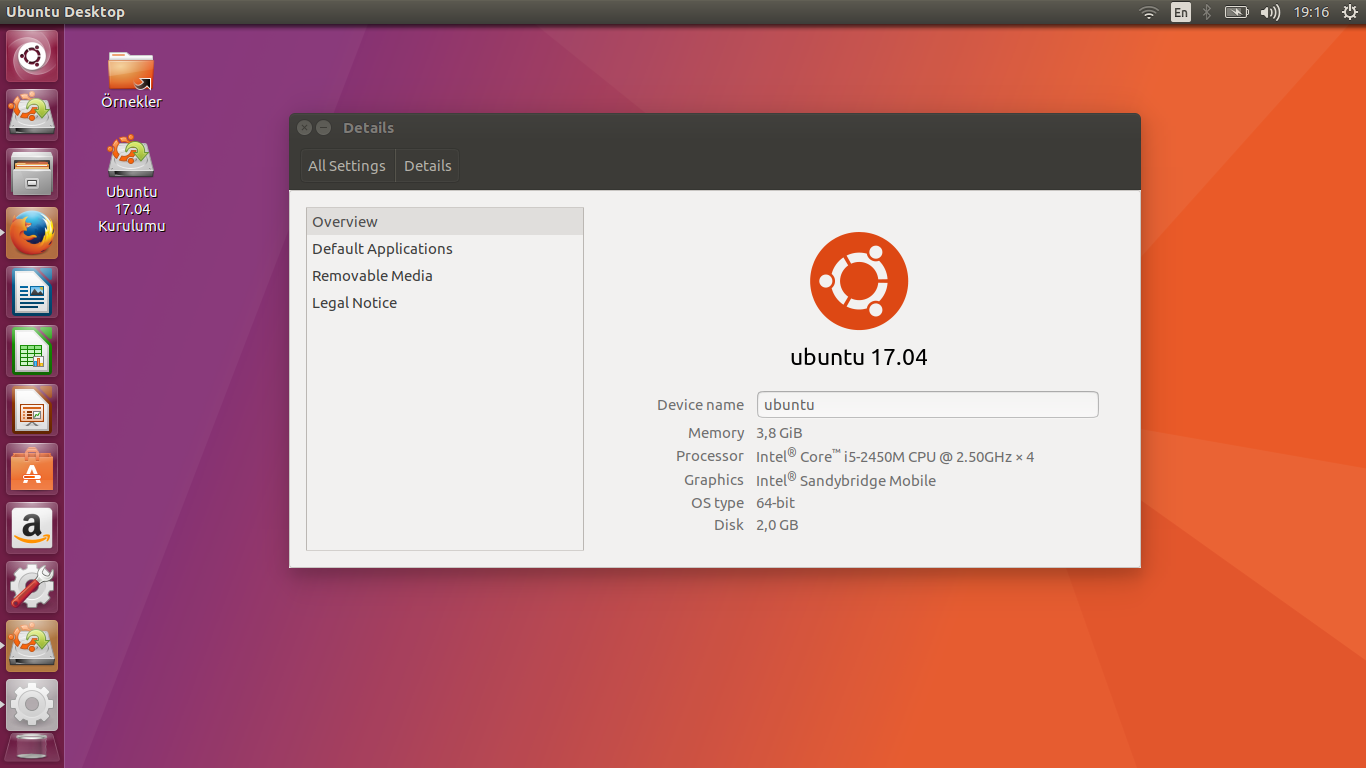This screenshot has height=768, width=1366.
Task: Click the Memory value '3,8 GiB'
Action: 779,433
